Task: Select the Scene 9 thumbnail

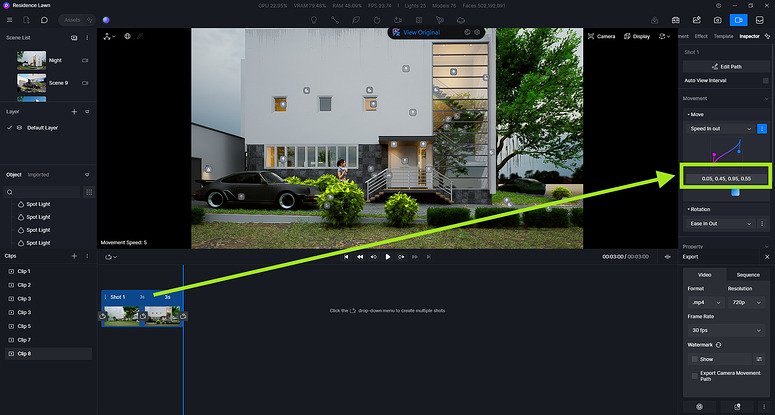Action: tap(31, 83)
